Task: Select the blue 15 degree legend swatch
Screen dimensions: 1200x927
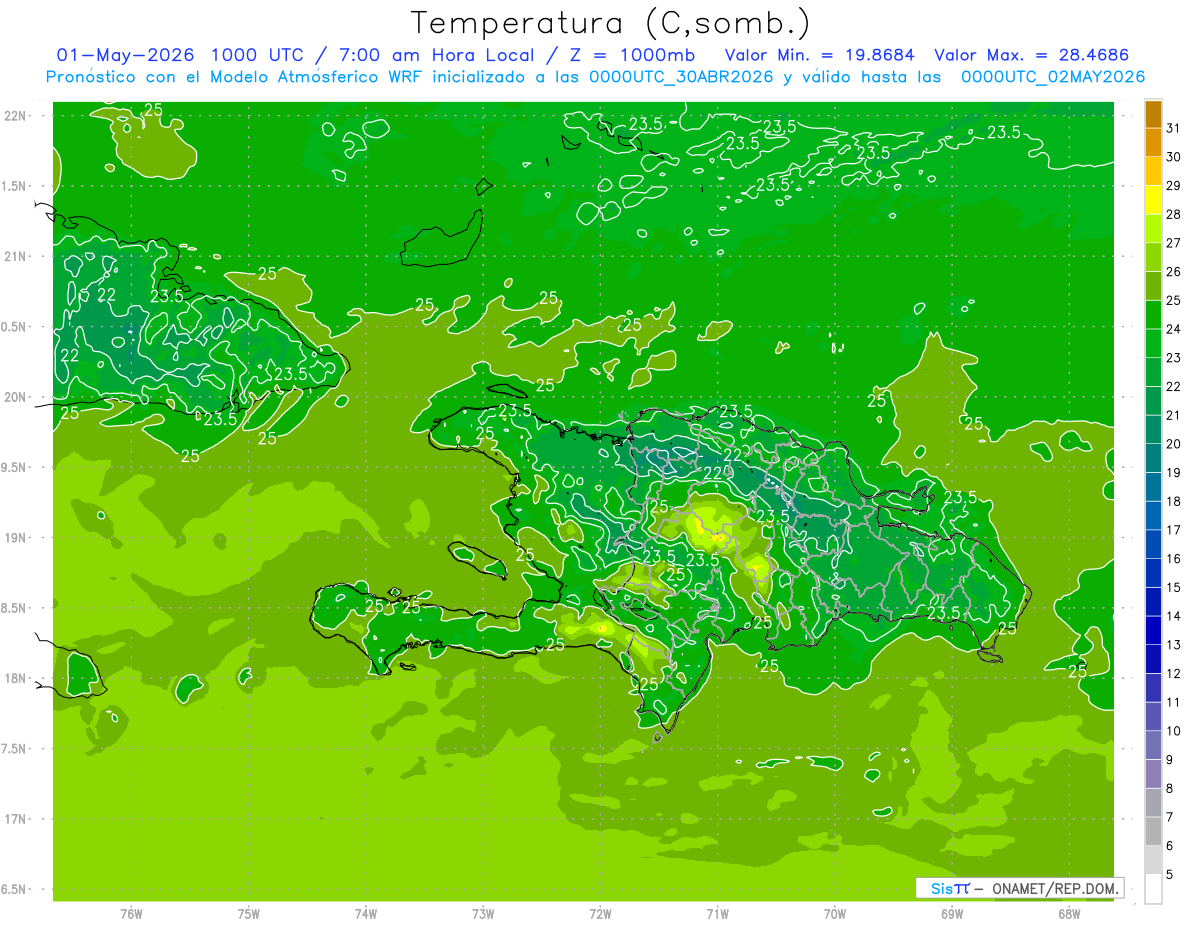Action: click(x=1153, y=574)
